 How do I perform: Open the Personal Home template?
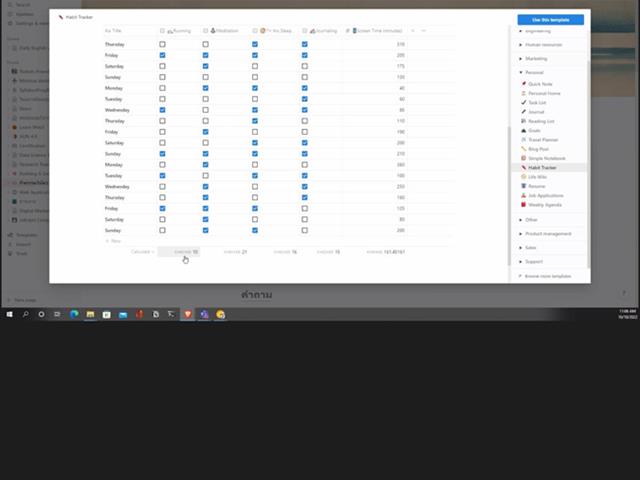click(544, 93)
